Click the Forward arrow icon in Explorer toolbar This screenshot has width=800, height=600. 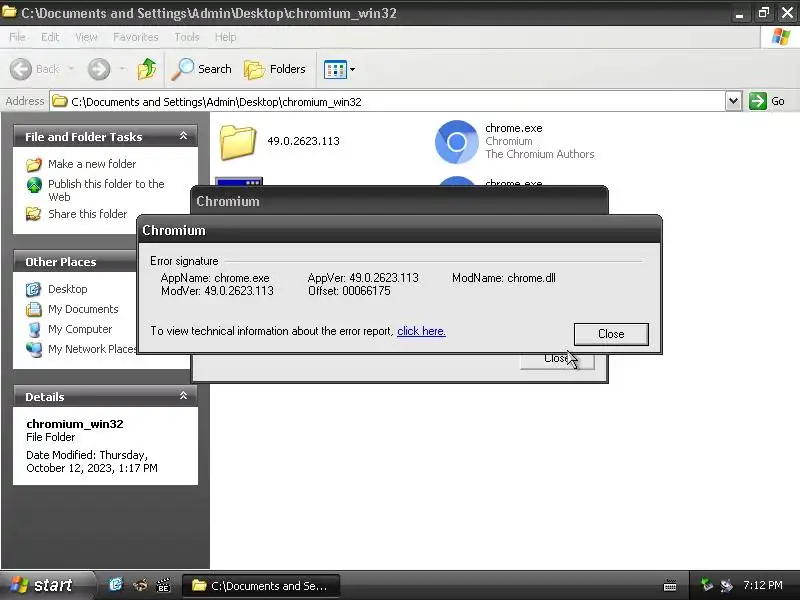98,69
